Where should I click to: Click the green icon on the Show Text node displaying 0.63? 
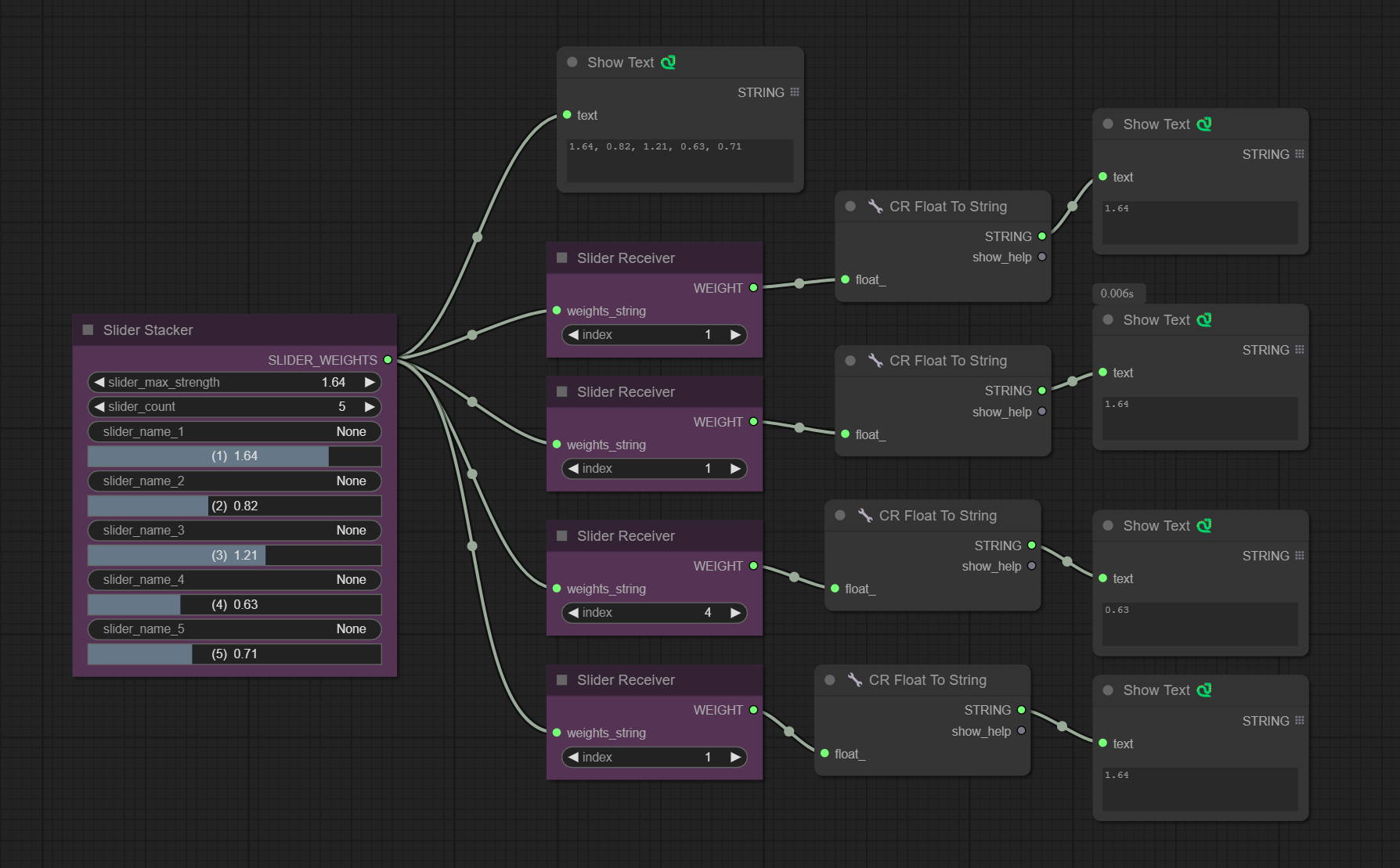[x=1204, y=526]
